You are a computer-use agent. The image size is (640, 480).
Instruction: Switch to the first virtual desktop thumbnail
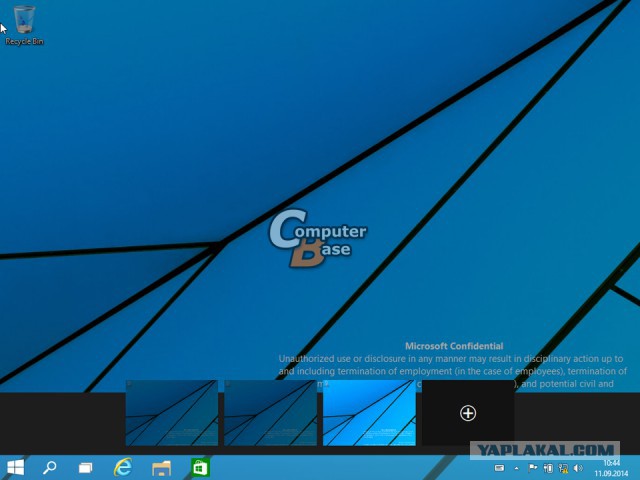coord(172,413)
